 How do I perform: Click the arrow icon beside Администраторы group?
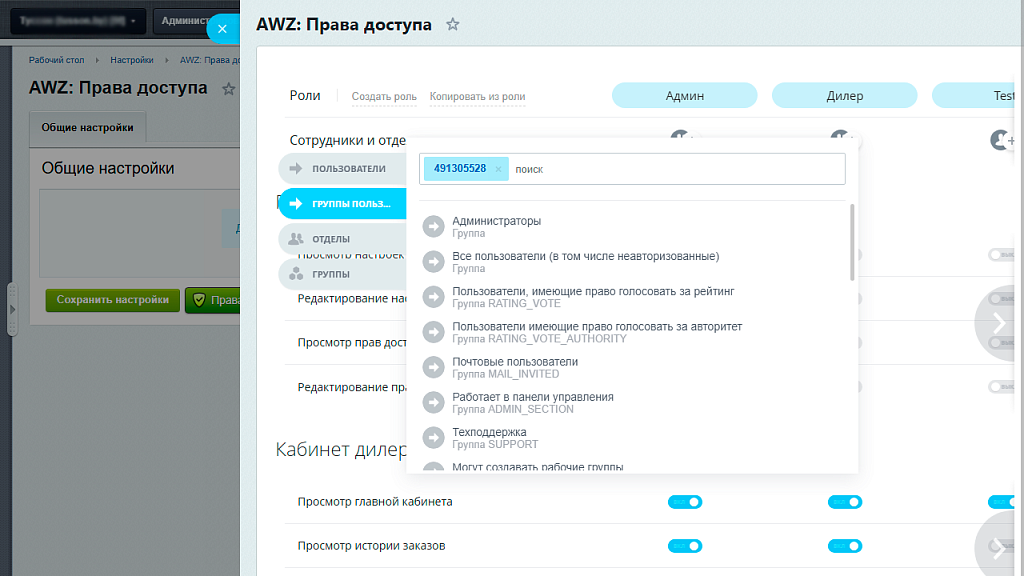click(433, 225)
